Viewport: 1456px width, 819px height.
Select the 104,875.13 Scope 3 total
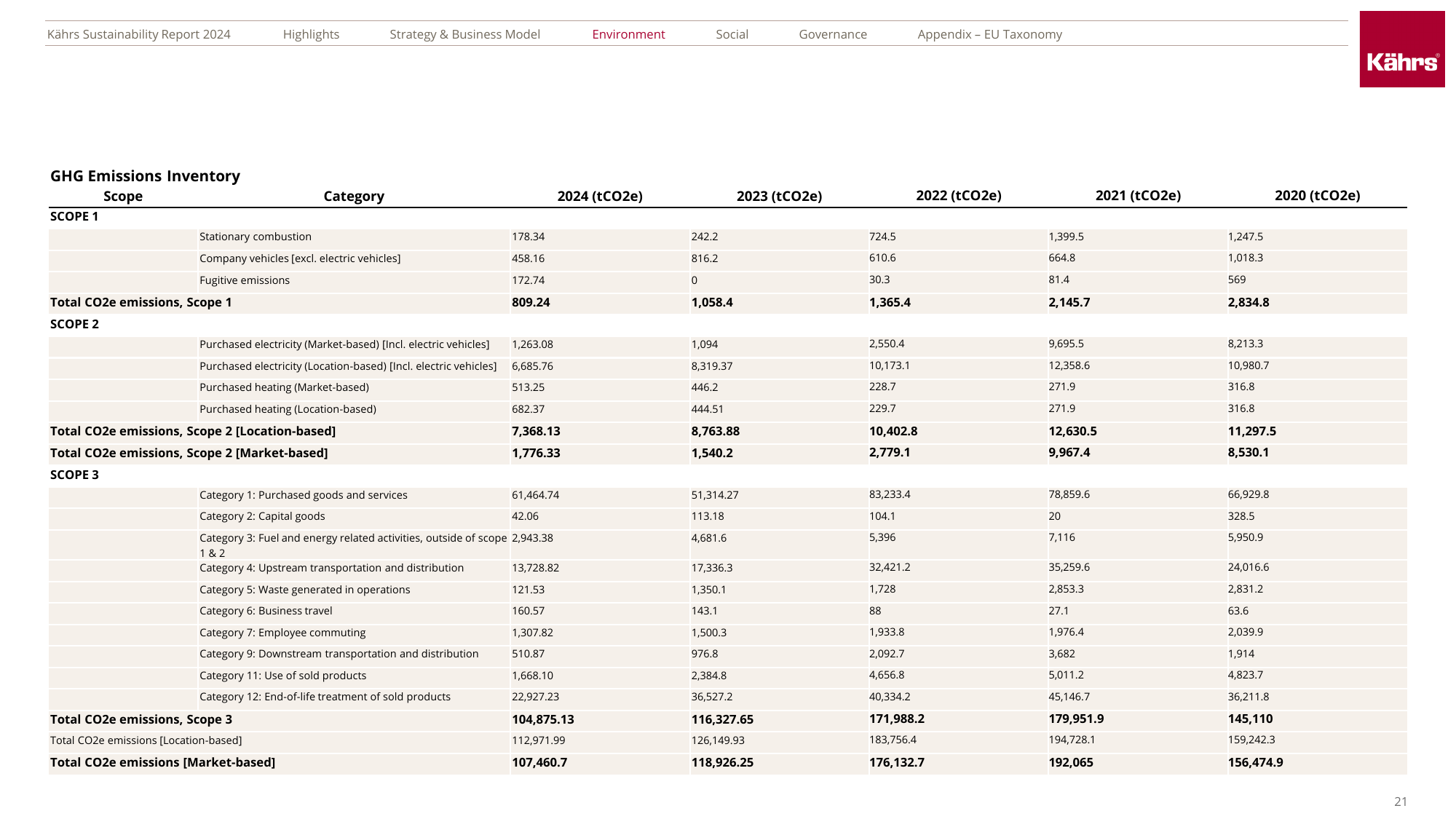[x=543, y=719]
